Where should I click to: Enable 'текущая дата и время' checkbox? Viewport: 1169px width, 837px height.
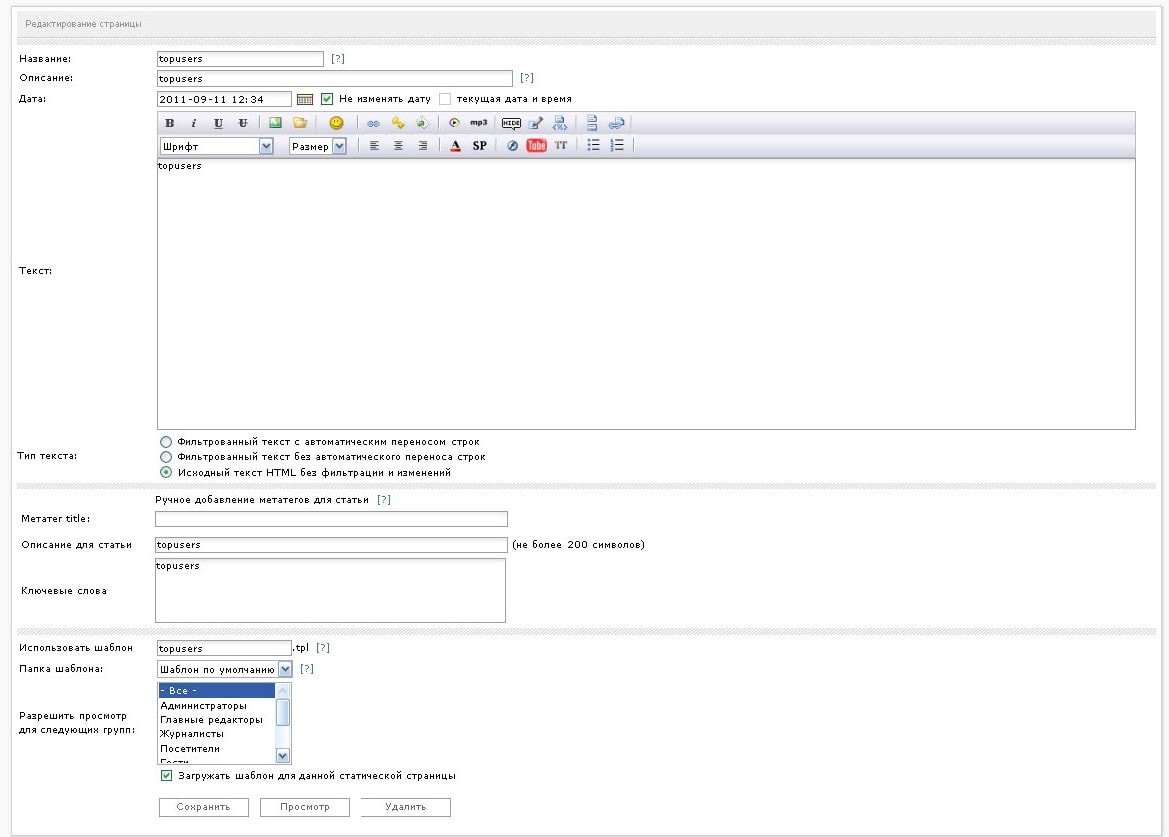pyautogui.click(x=445, y=99)
